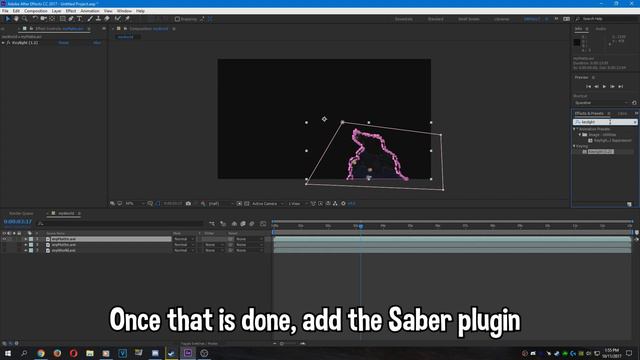The height and width of the screenshot is (360, 640).
Task: Toggle motion blur switch in timeline
Action: [x=252, y=224]
